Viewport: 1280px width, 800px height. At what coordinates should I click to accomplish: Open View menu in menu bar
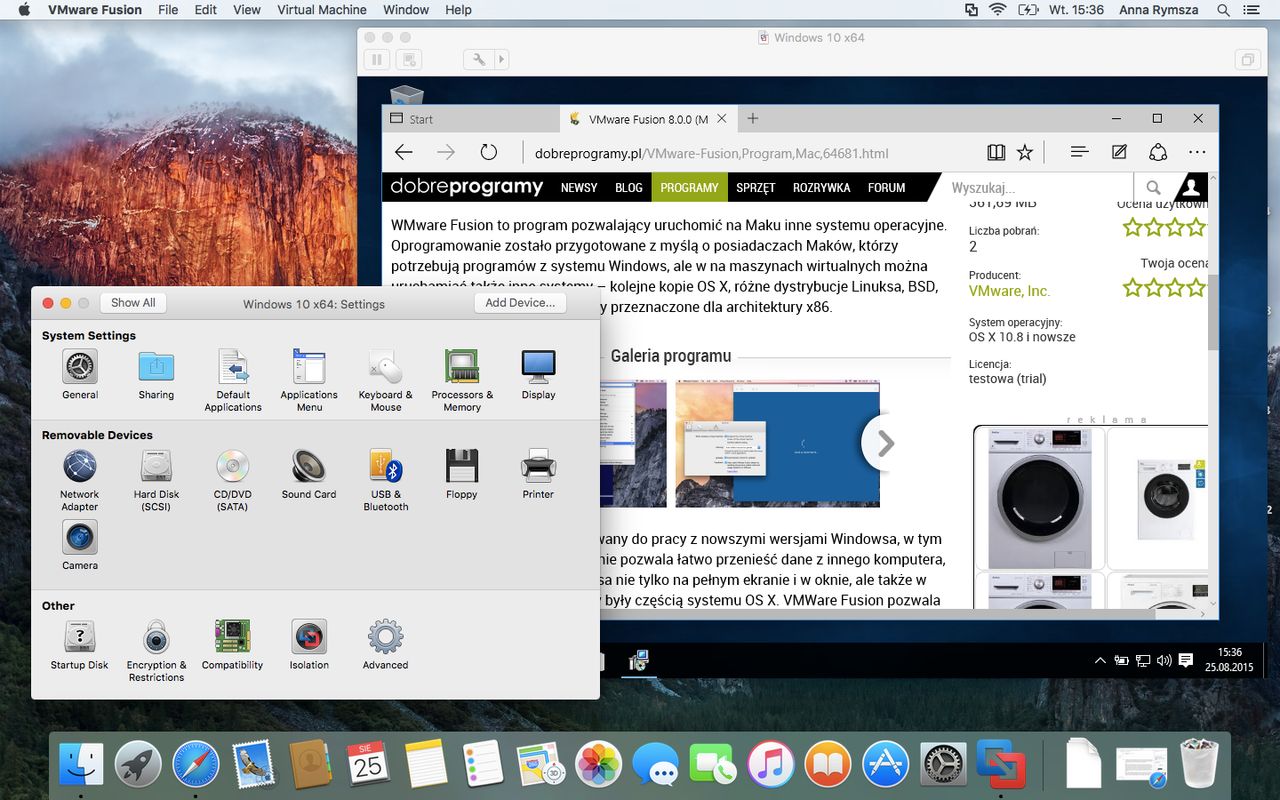tap(247, 10)
